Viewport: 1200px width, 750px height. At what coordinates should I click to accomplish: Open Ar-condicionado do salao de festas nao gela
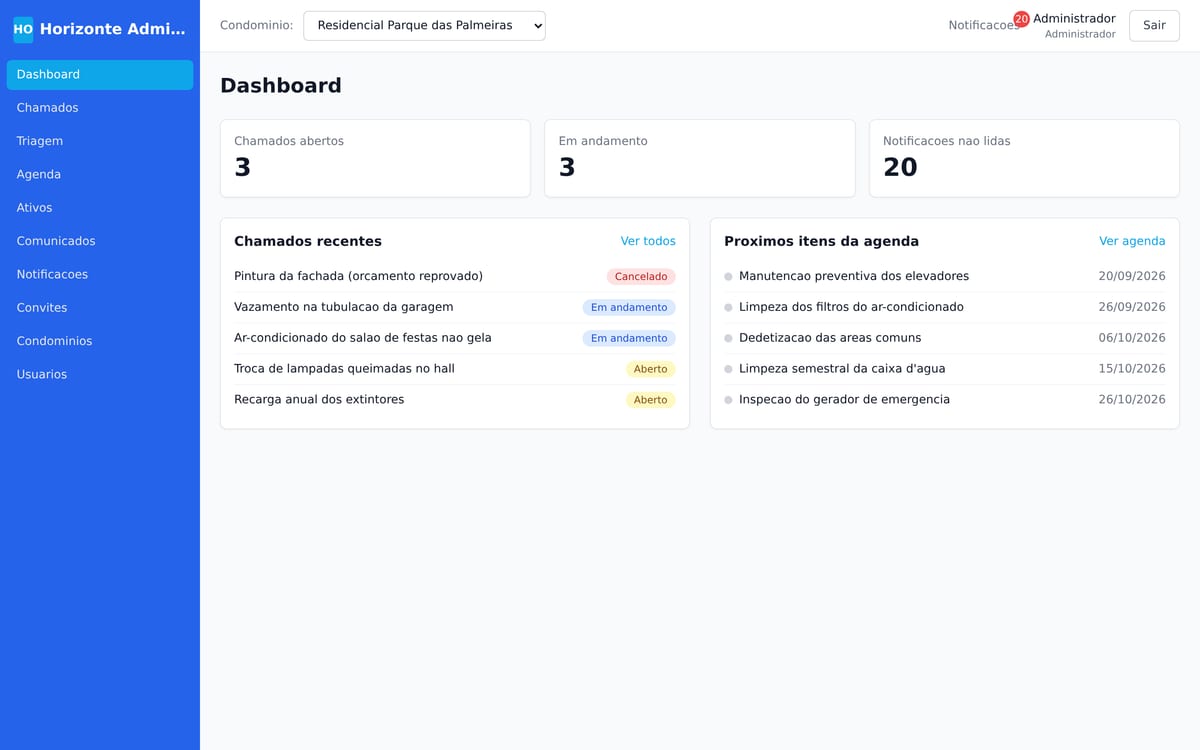pos(363,338)
